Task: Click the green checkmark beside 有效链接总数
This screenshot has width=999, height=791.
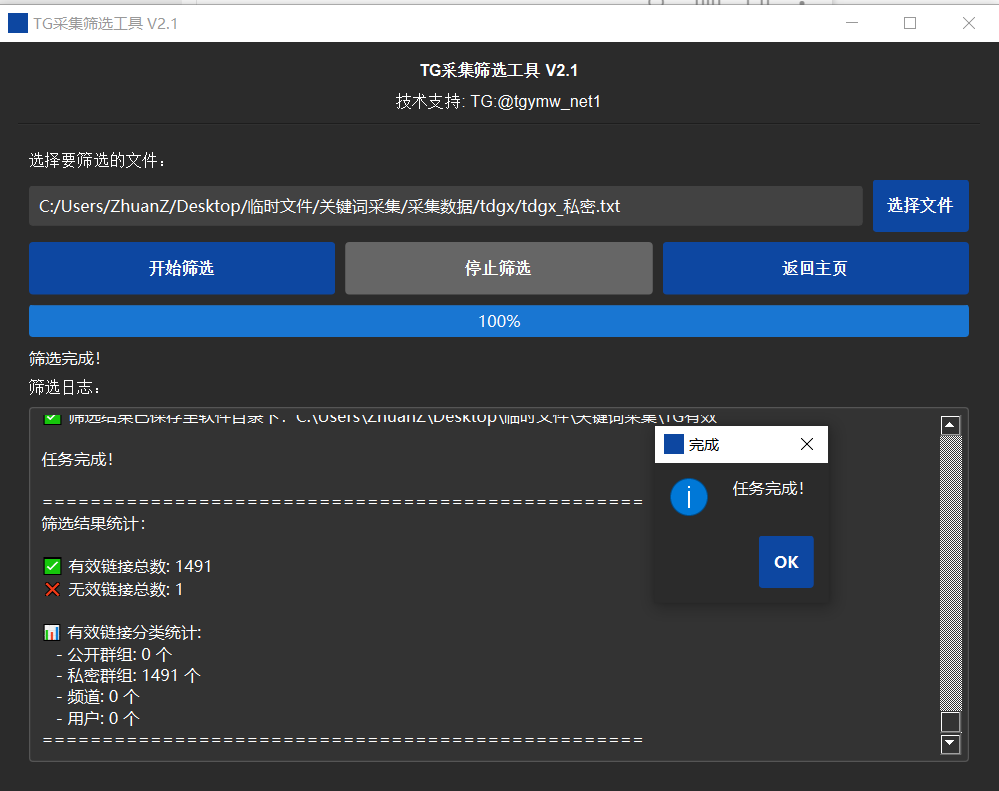Action: [x=52, y=566]
